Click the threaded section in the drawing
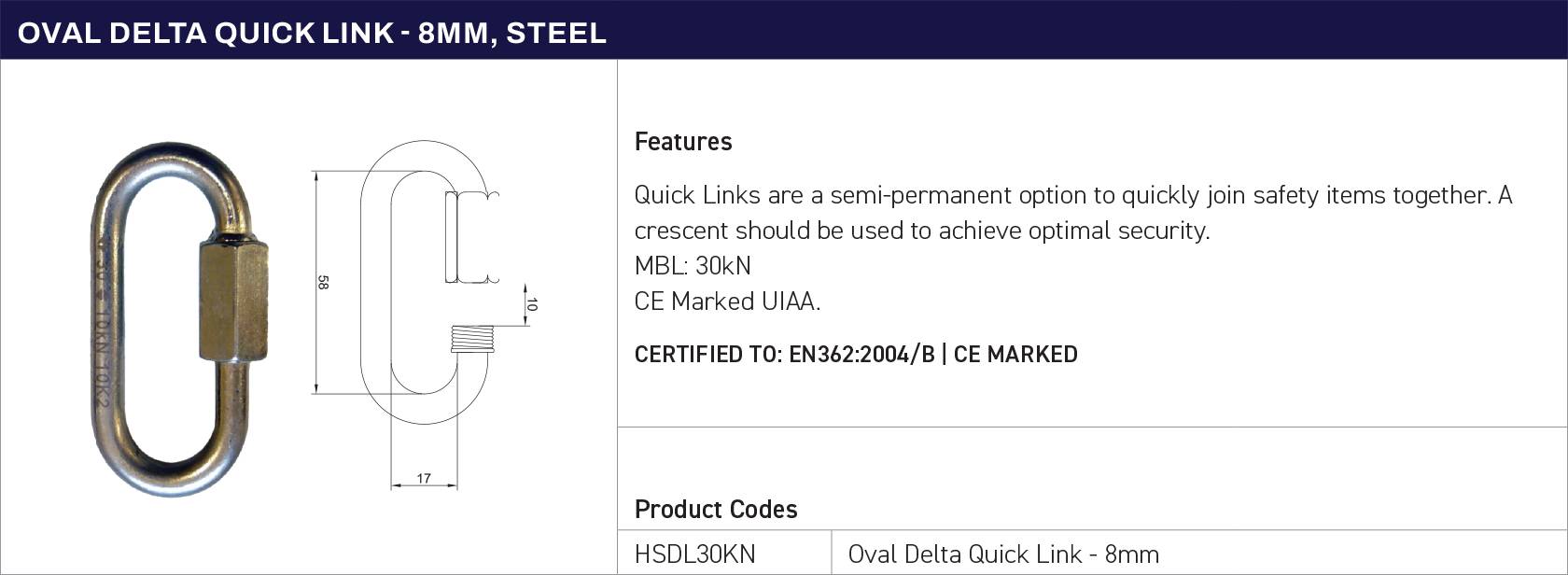The height and width of the screenshot is (575, 1568). pyautogui.click(x=472, y=339)
